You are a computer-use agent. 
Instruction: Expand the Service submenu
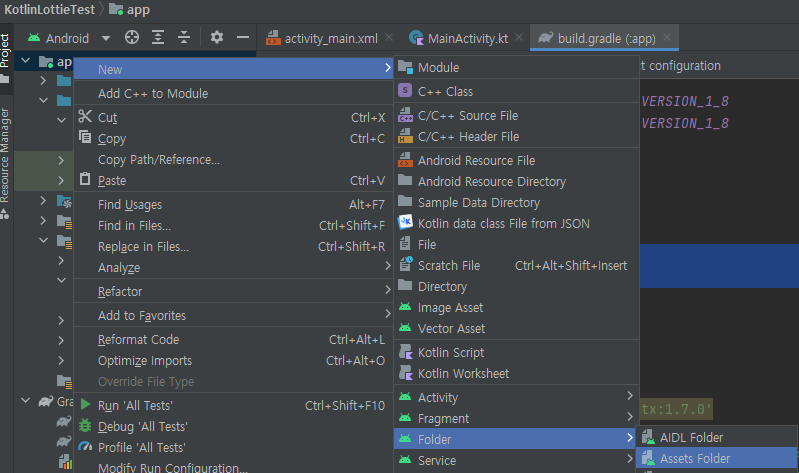pos(516,460)
